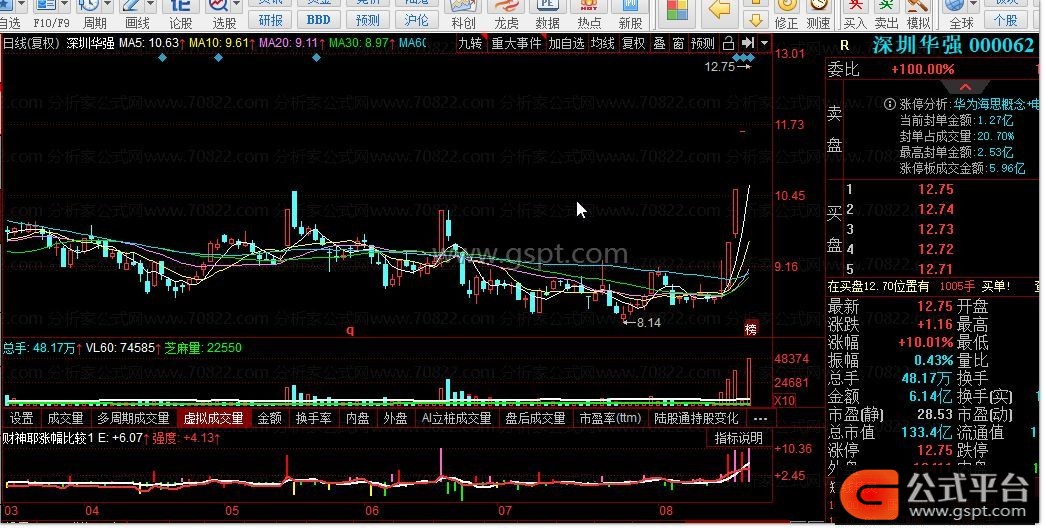Click the 指标说明 indicator help button
This screenshot has width=1045, height=528.
pos(738,438)
